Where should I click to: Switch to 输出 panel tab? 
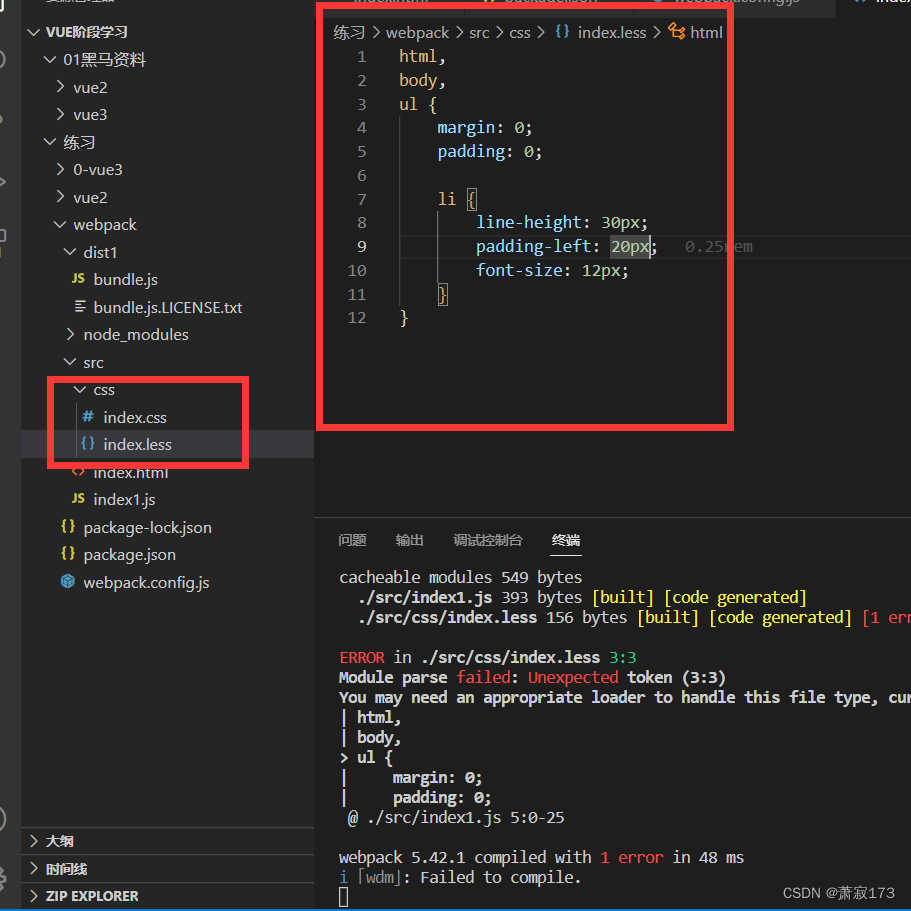[x=410, y=540]
